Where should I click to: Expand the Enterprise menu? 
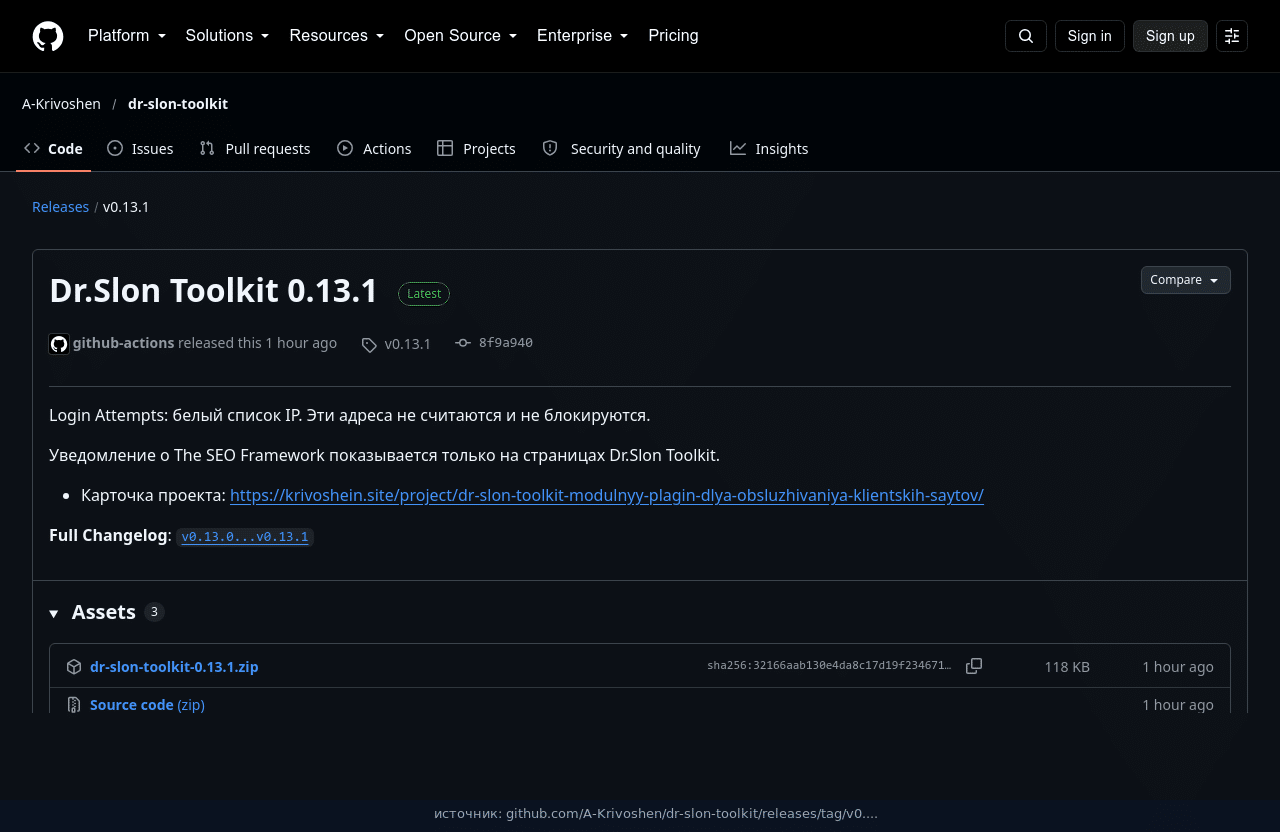(583, 36)
